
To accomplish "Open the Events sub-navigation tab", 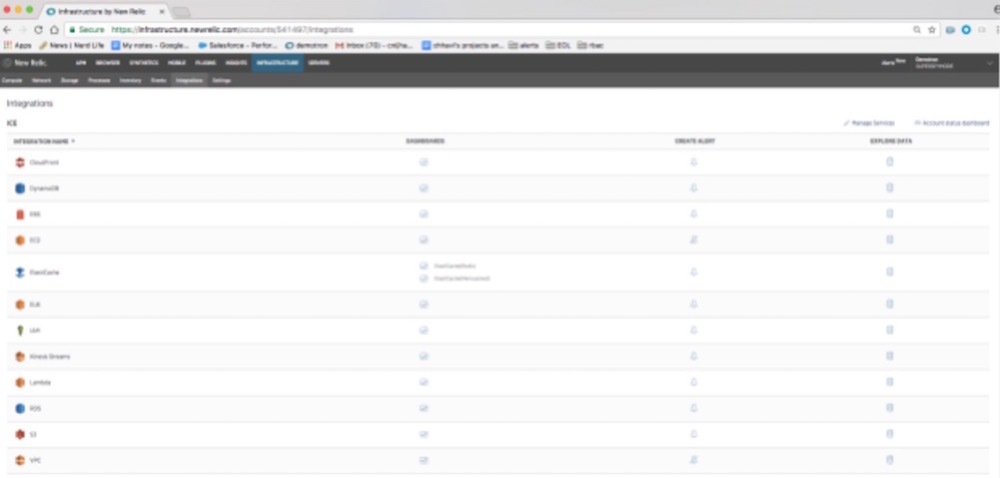I will 158,81.
